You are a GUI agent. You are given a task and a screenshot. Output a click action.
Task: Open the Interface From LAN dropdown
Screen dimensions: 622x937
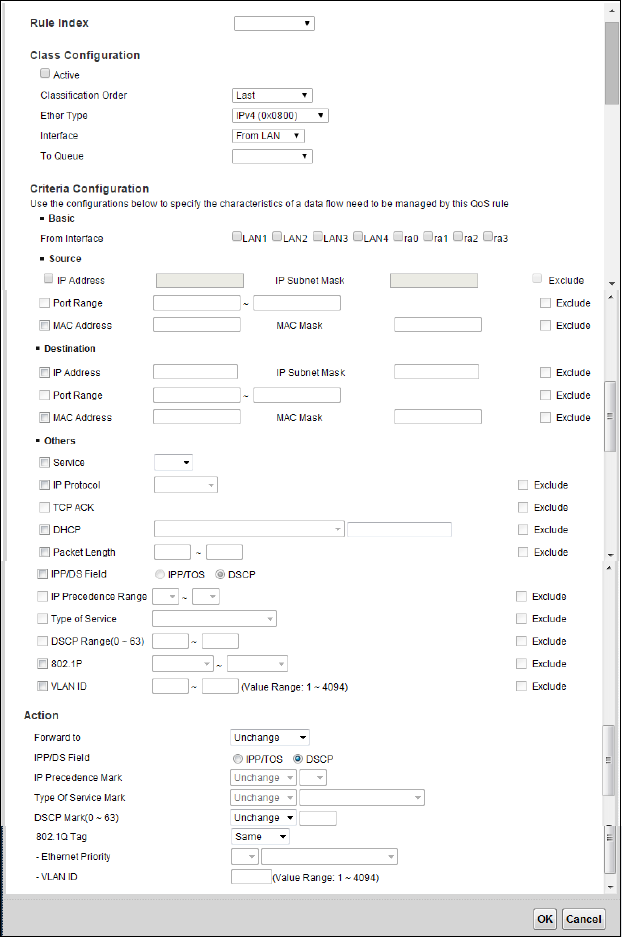[x=268, y=136]
